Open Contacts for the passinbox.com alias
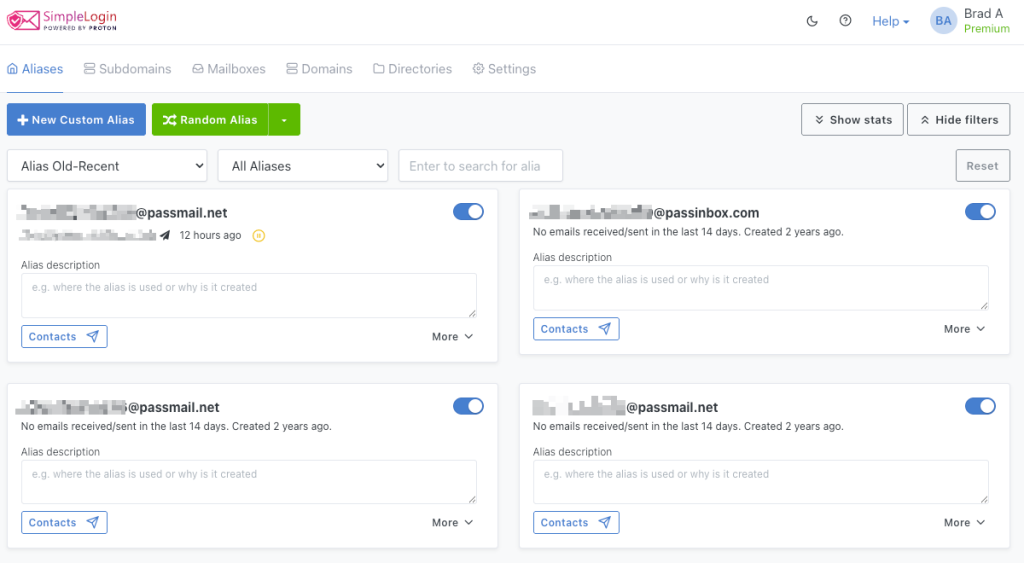Viewport: 1024px width, 563px height. pos(576,329)
